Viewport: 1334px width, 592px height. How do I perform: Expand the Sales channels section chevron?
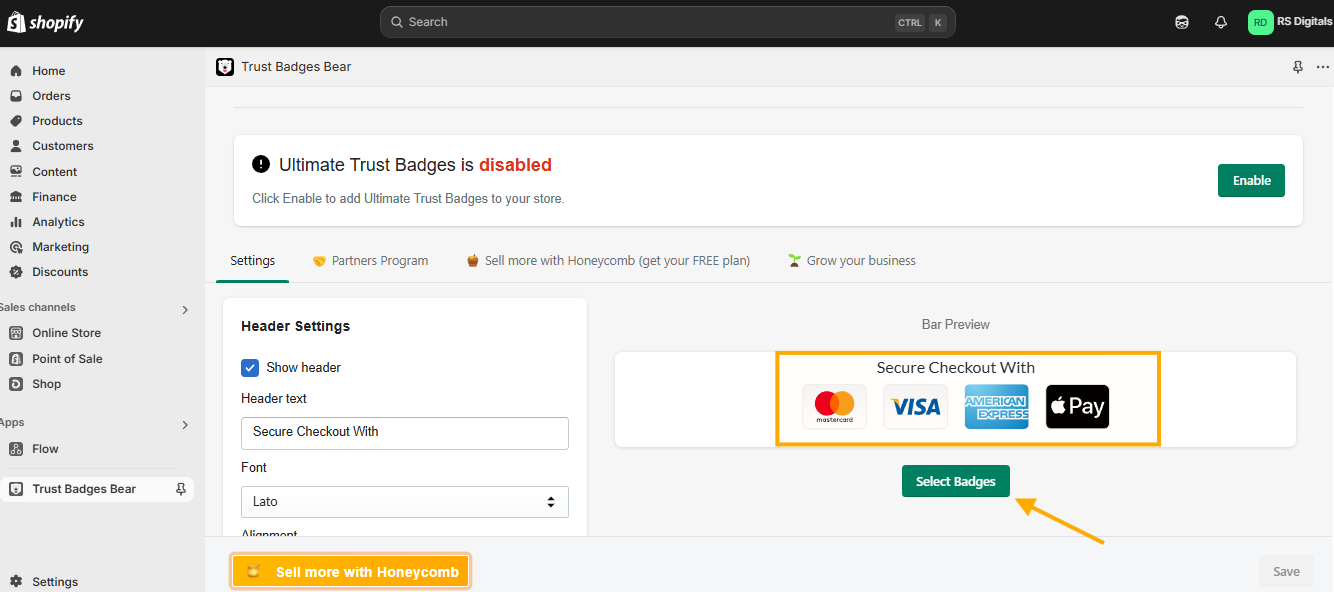tap(185, 310)
